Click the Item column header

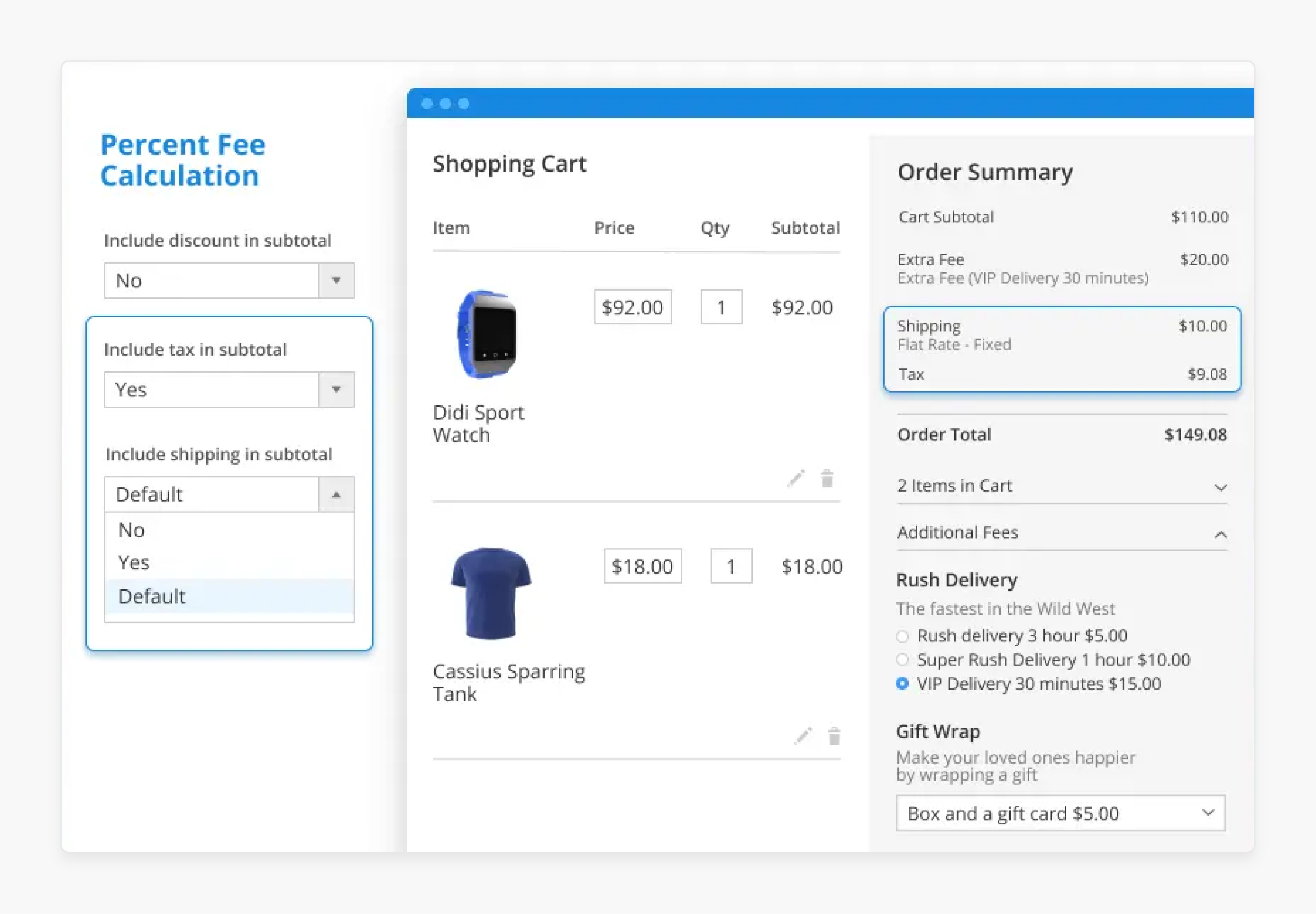(451, 228)
